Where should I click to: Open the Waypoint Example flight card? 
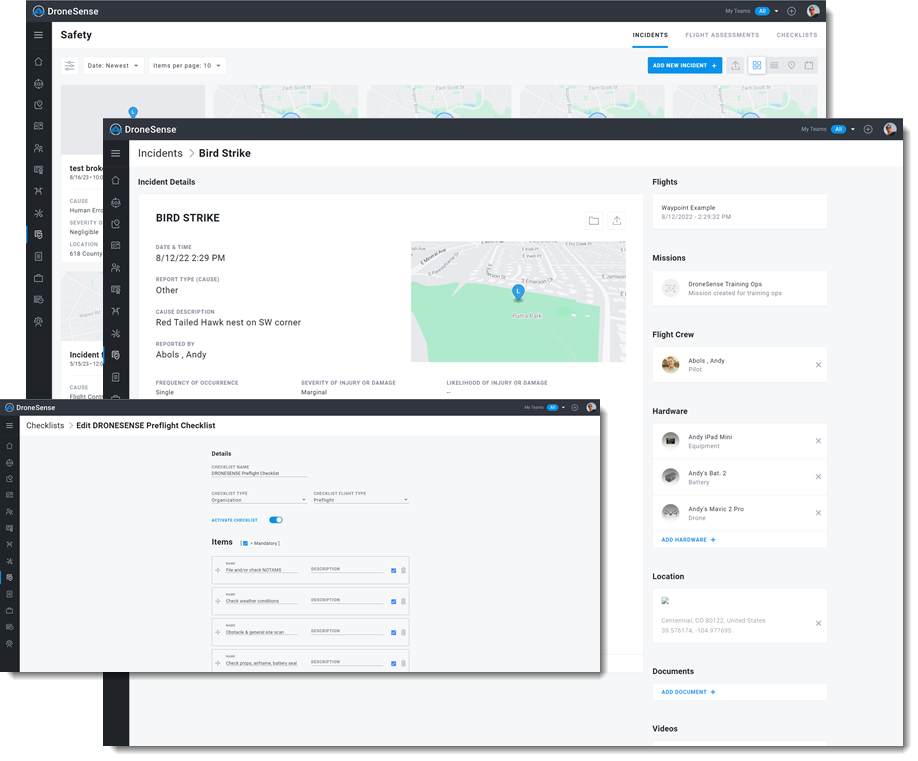[x=739, y=212]
